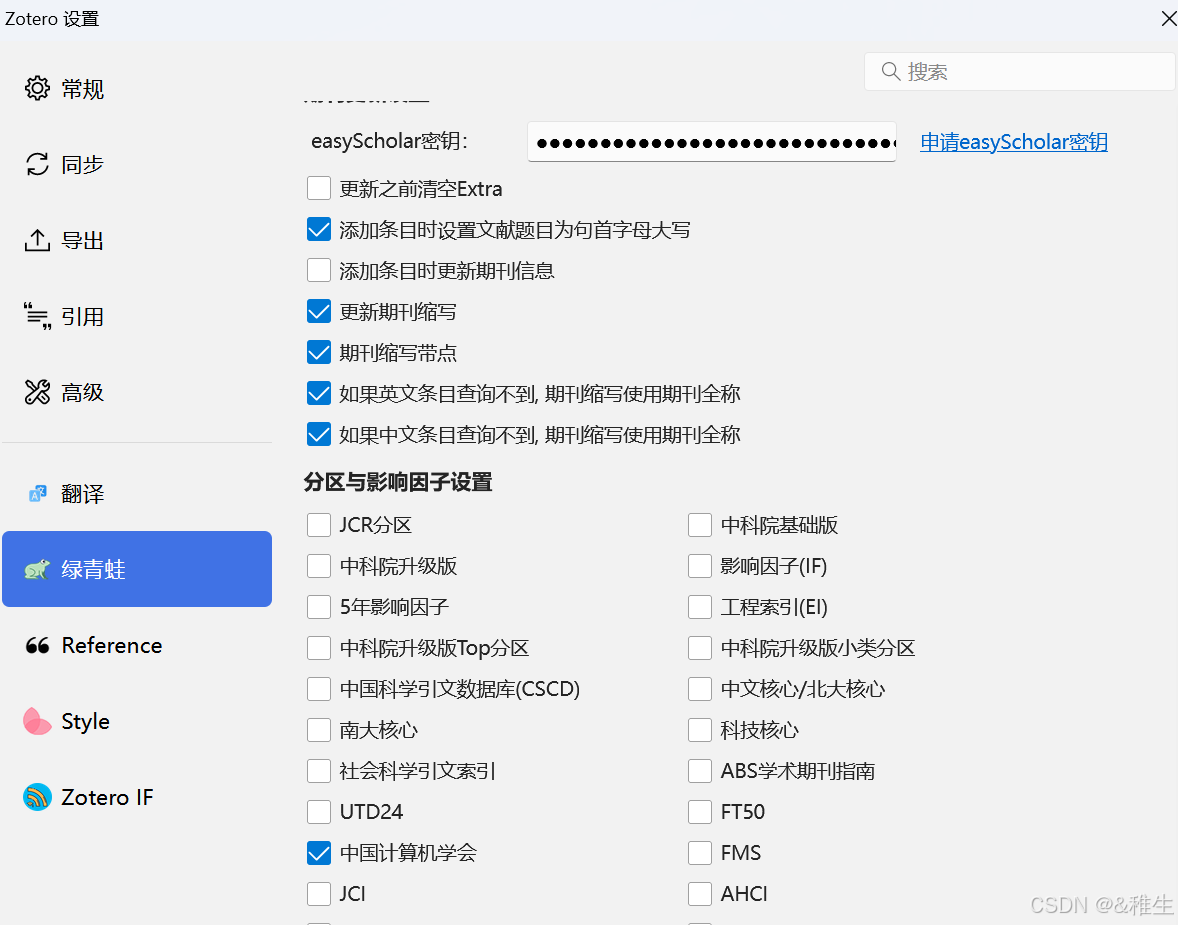
Task: Open the Style plugin pane
Action: [137, 721]
